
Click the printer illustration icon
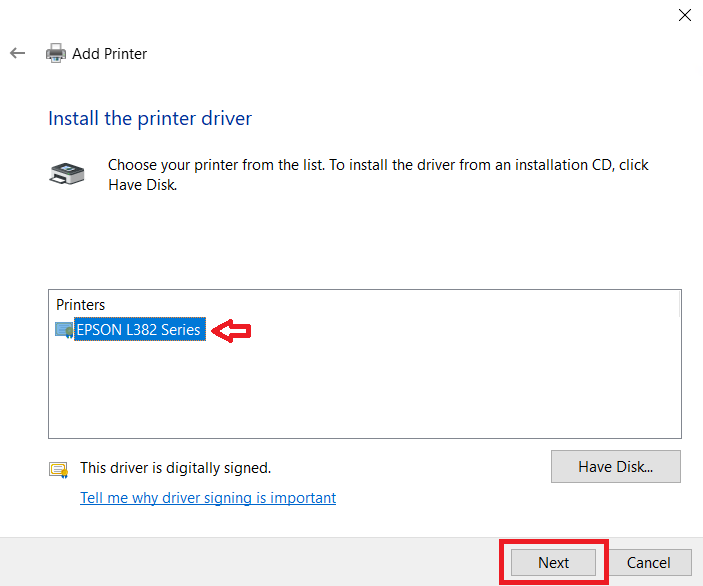point(67,174)
